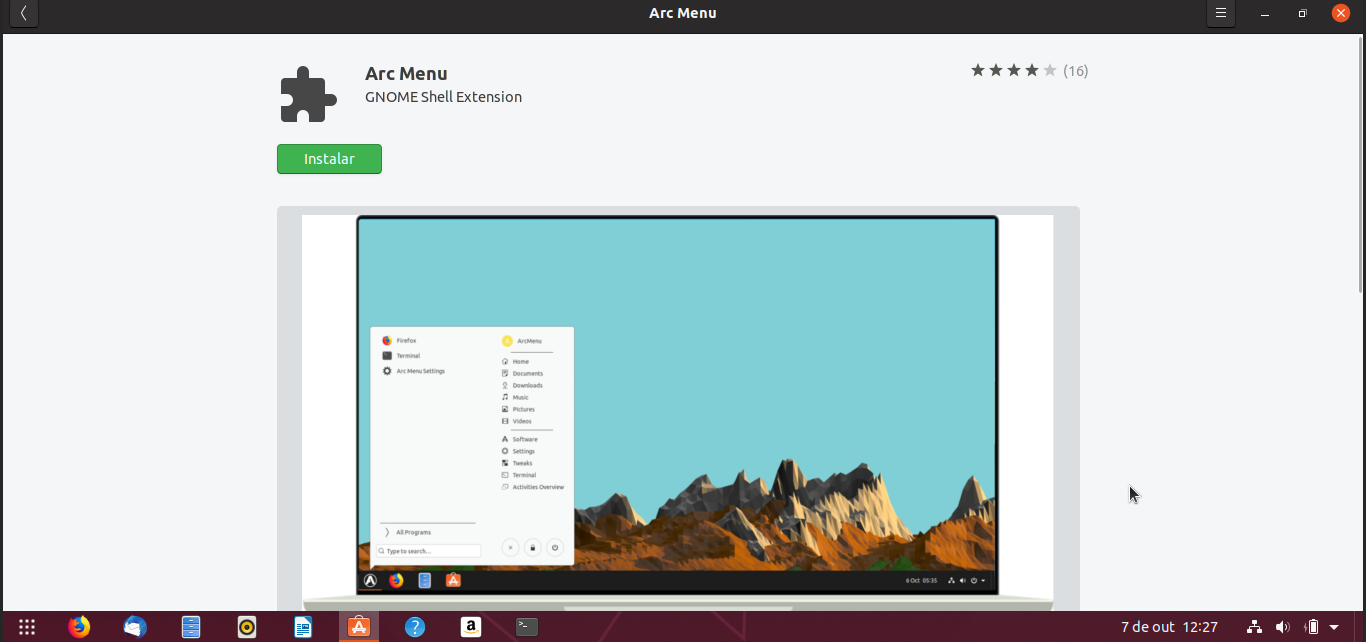Viewport: 1366px width, 642px height.
Task: Open the Rhythmbox music player icon
Action: (x=245, y=627)
